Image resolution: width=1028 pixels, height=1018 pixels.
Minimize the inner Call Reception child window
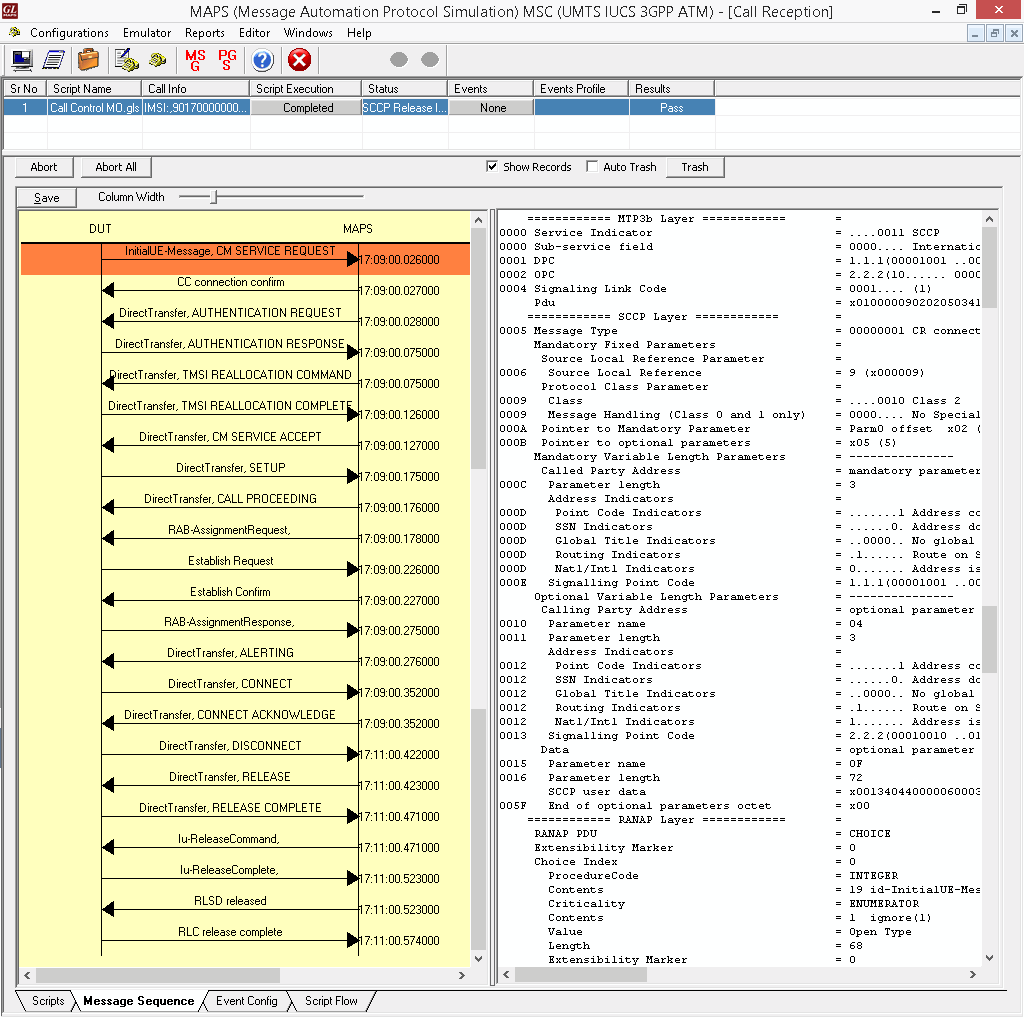tap(976, 33)
